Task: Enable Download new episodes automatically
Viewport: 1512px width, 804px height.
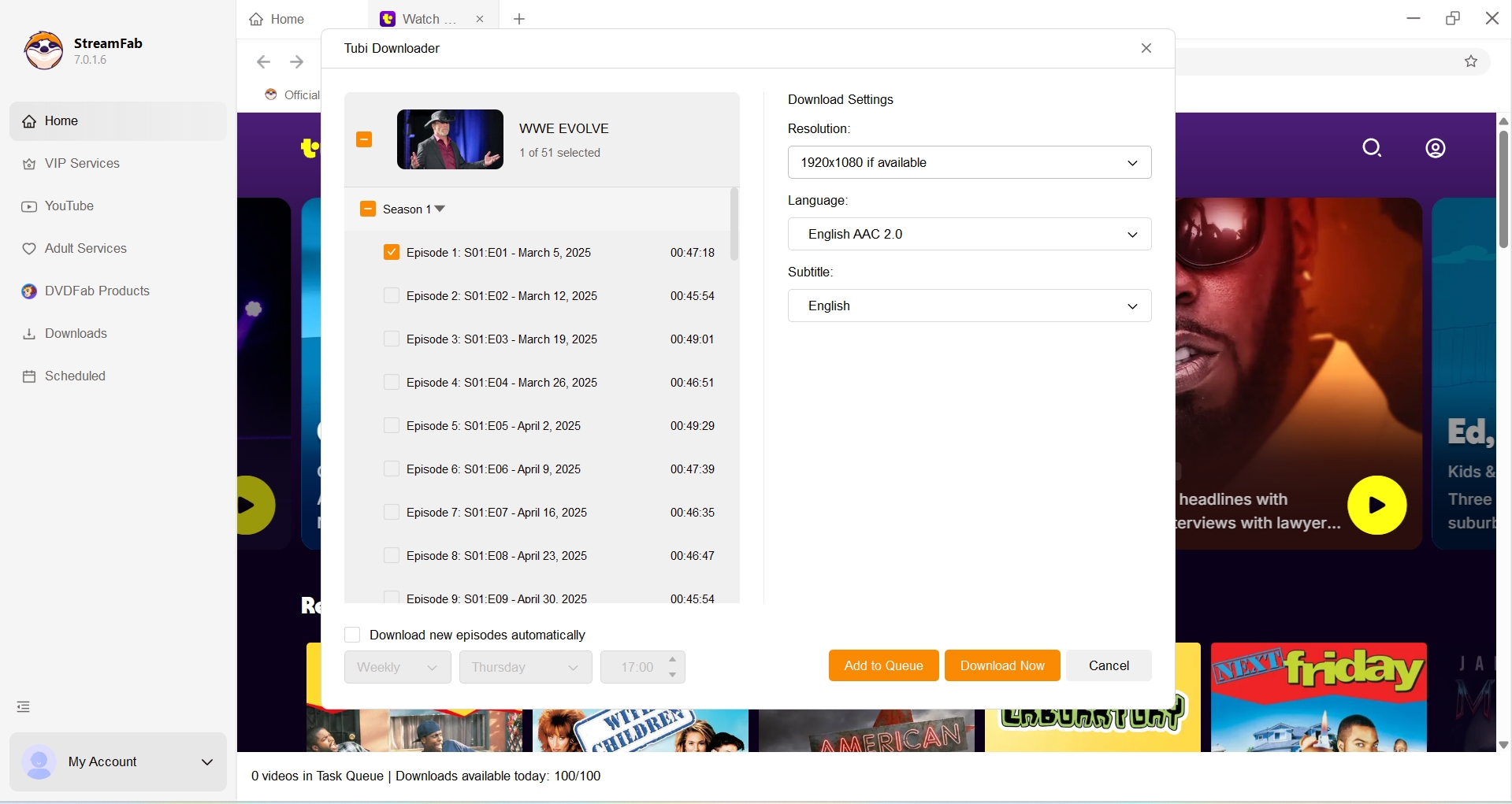Action: pos(352,635)
